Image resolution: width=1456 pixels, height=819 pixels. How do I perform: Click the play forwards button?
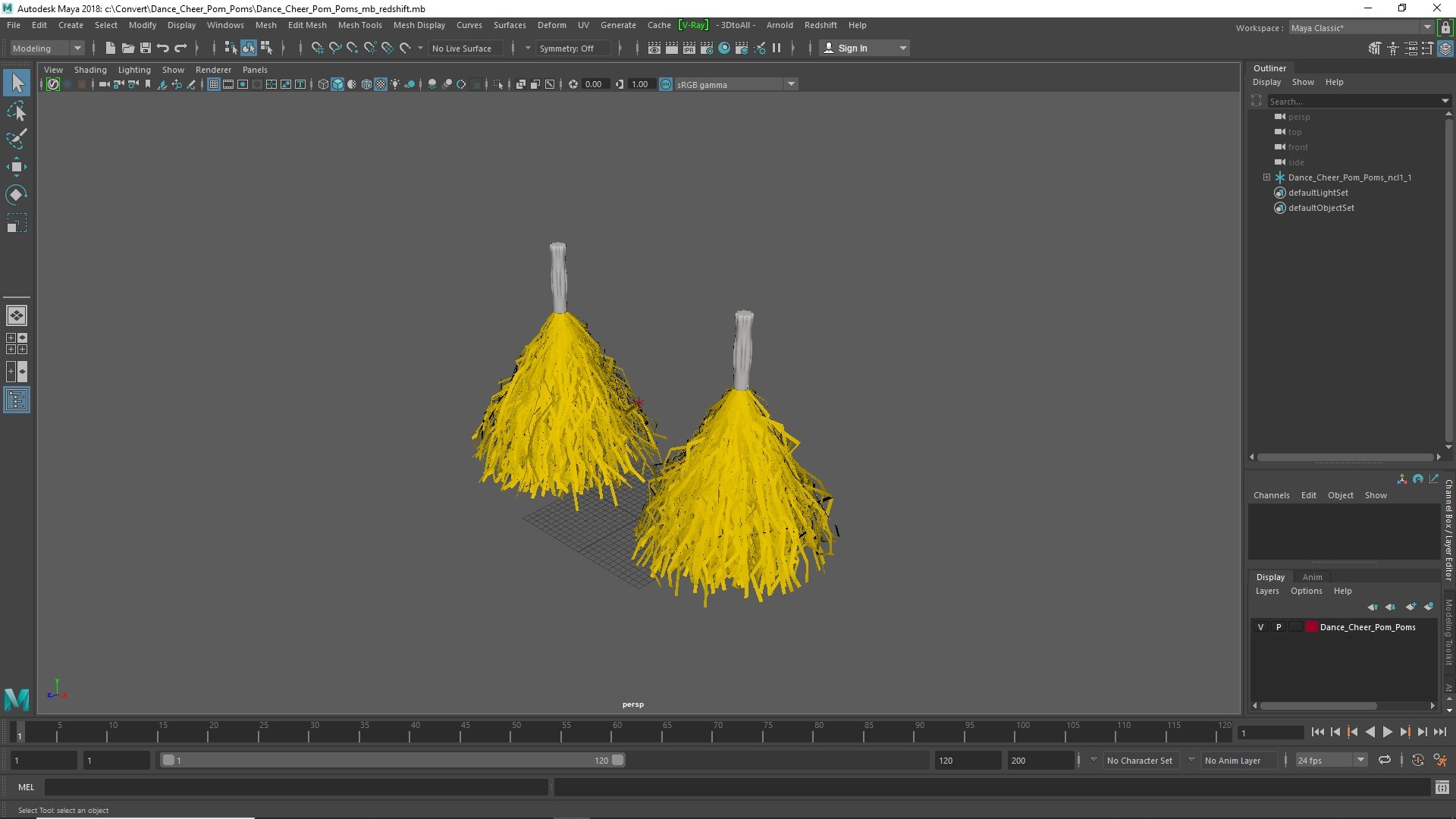[x=1387, y=733]
